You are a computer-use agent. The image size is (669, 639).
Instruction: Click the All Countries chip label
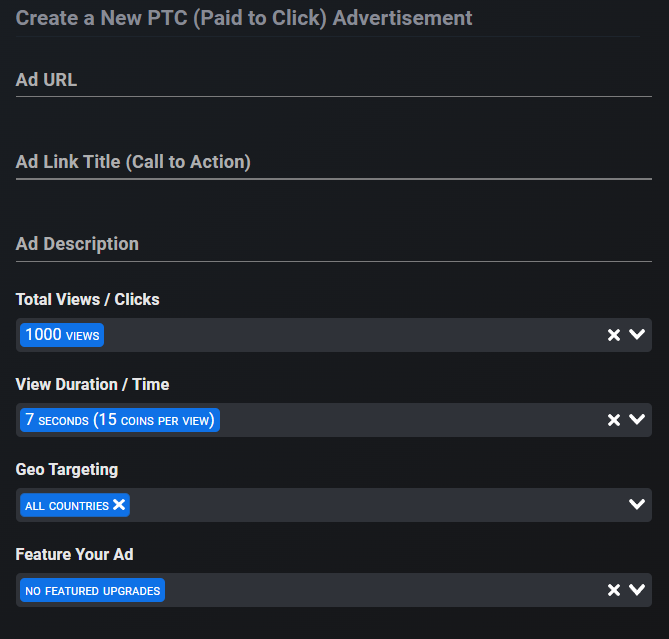(67, 506)
